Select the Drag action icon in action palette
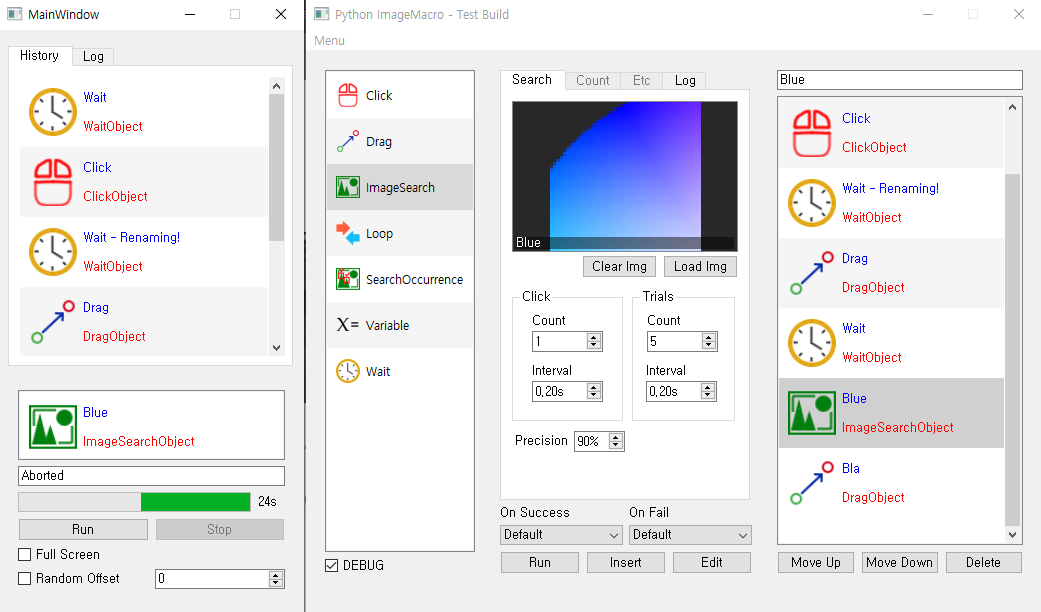1041x612 pixels. coord(348,141)
